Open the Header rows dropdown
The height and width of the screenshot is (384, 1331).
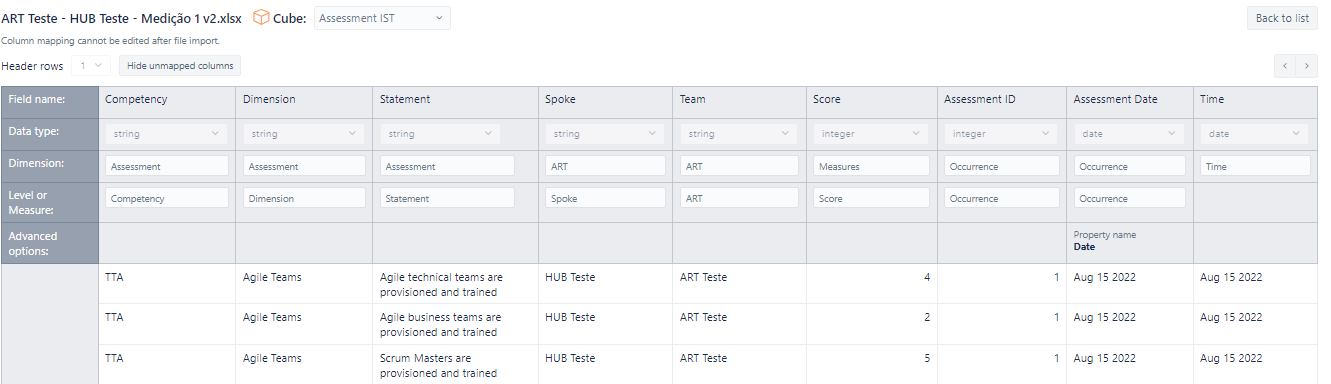click(90, 66)
